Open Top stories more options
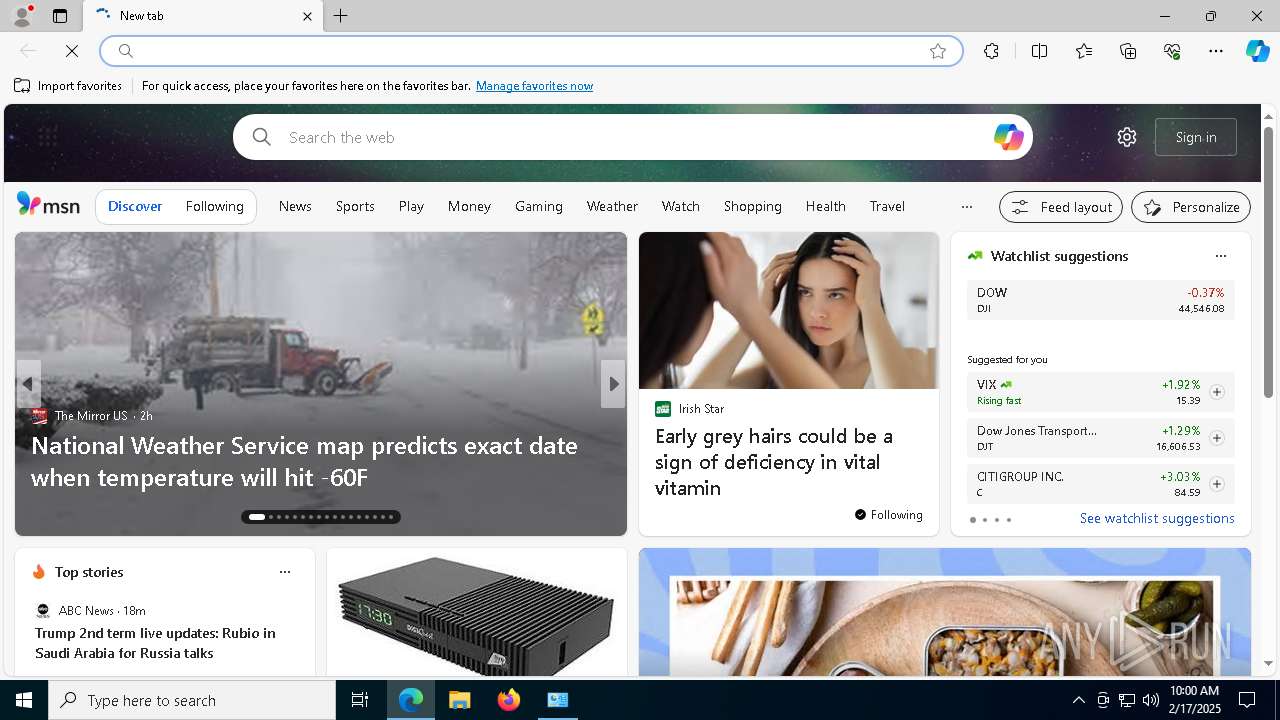Image resolution: width=1280 pixels, height=720 pixels. [285, 572]
